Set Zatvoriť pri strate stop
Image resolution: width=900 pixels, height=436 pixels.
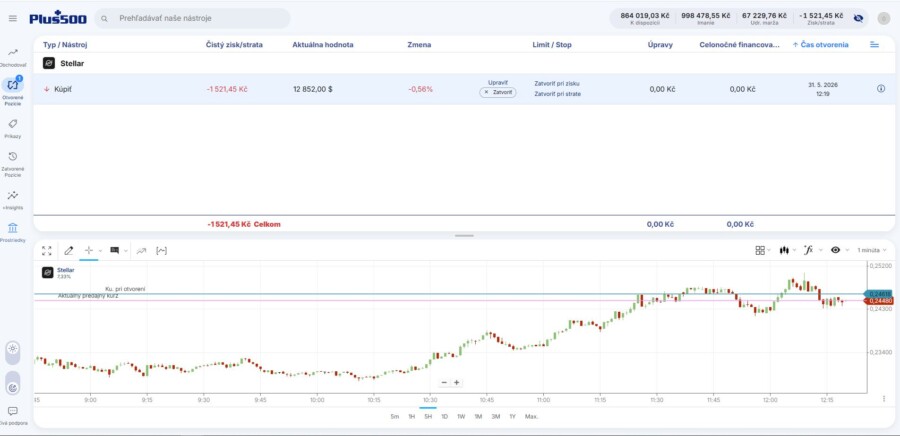[557, 94]
